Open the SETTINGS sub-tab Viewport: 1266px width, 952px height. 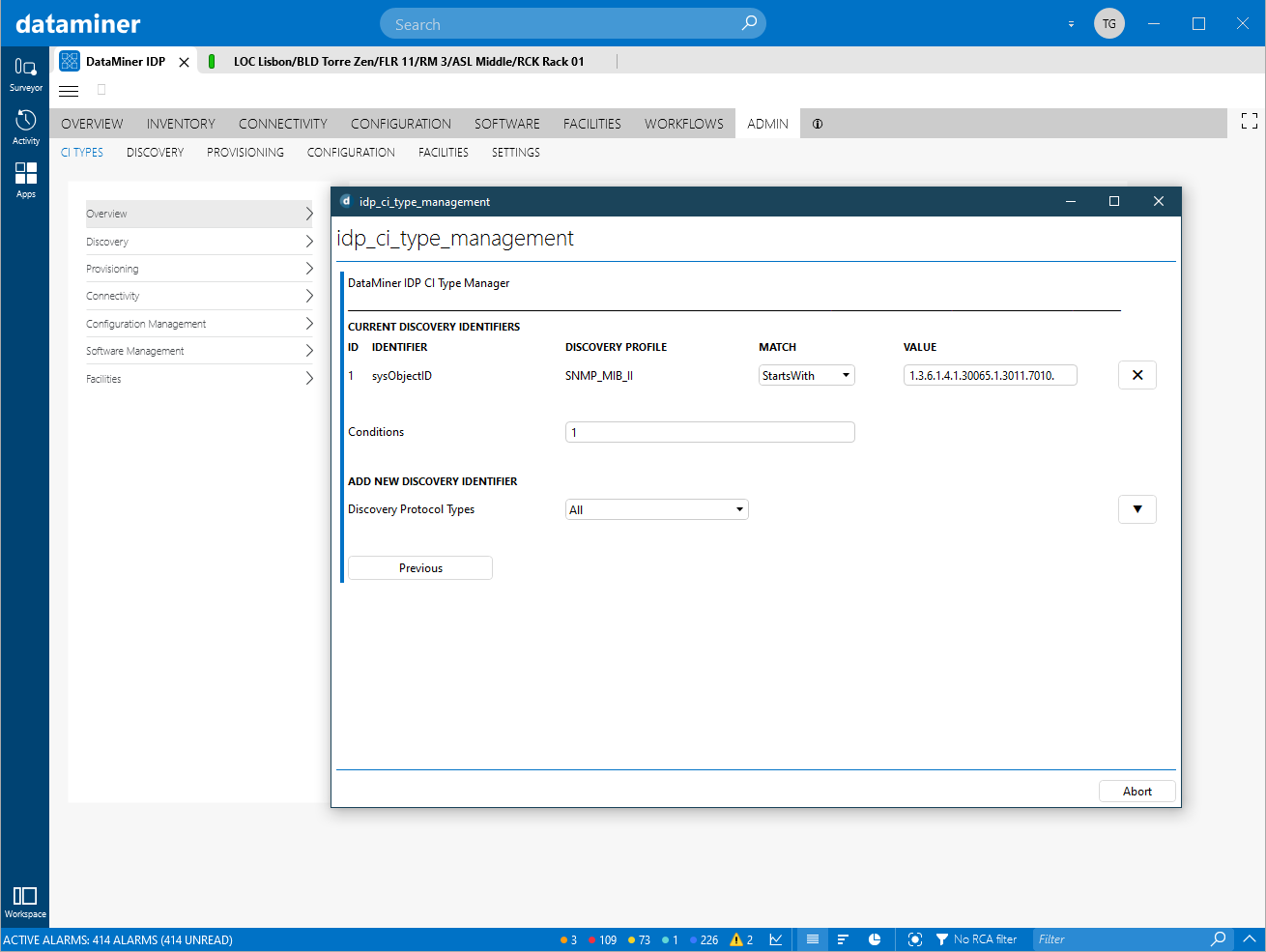(x=516, y=153)
